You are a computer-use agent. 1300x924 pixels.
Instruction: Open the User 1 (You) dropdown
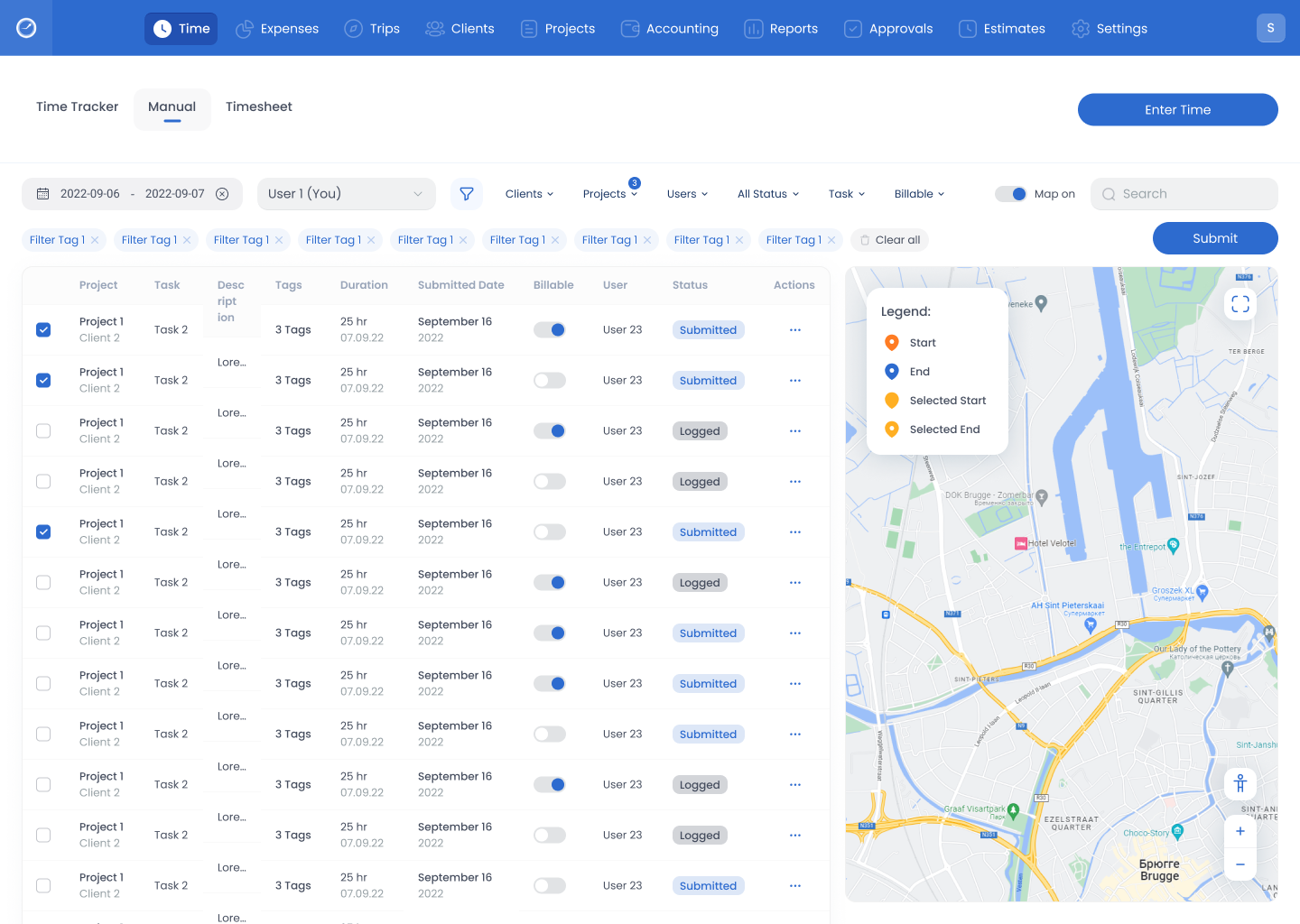pyautogui.click(x=346, y=194)
